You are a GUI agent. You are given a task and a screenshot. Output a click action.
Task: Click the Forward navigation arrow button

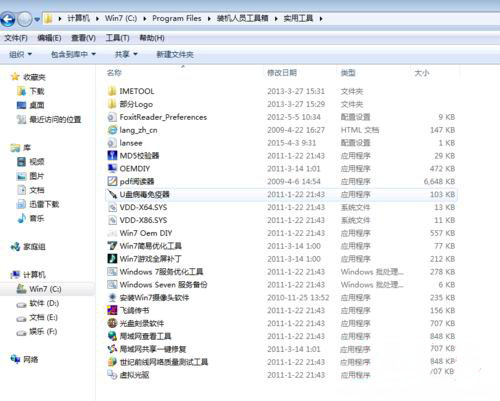click(x=25, y=19)
